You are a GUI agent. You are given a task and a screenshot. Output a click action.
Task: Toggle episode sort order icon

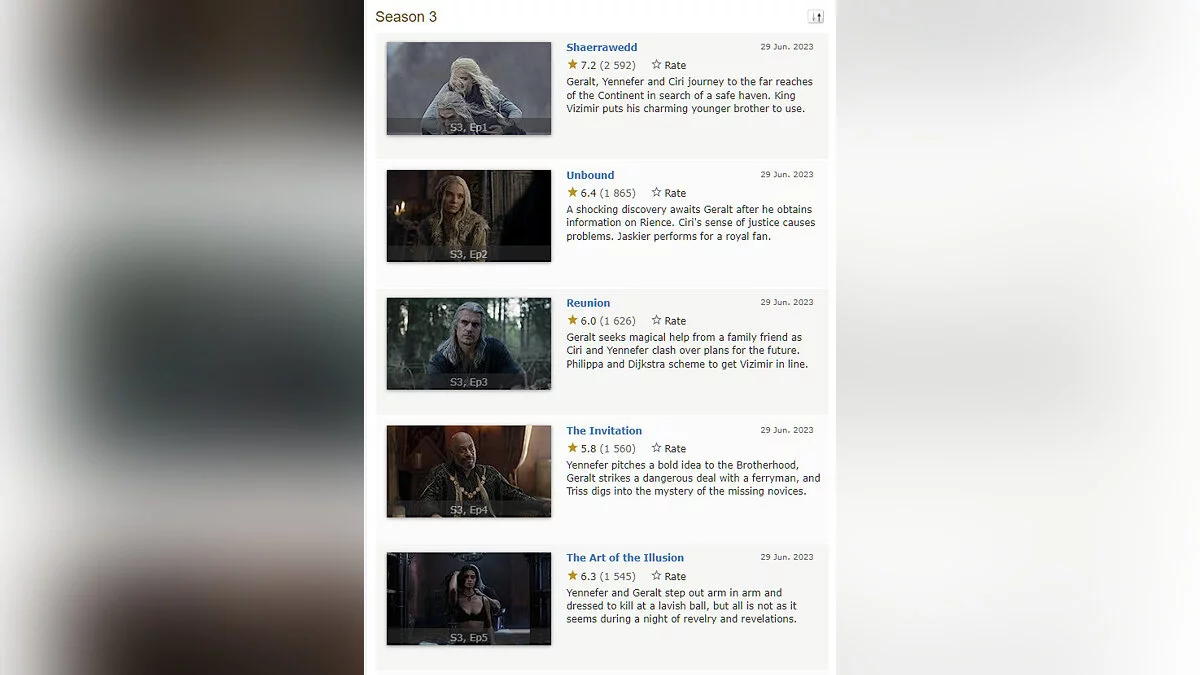pyautogui.click(x=816, y=16)
